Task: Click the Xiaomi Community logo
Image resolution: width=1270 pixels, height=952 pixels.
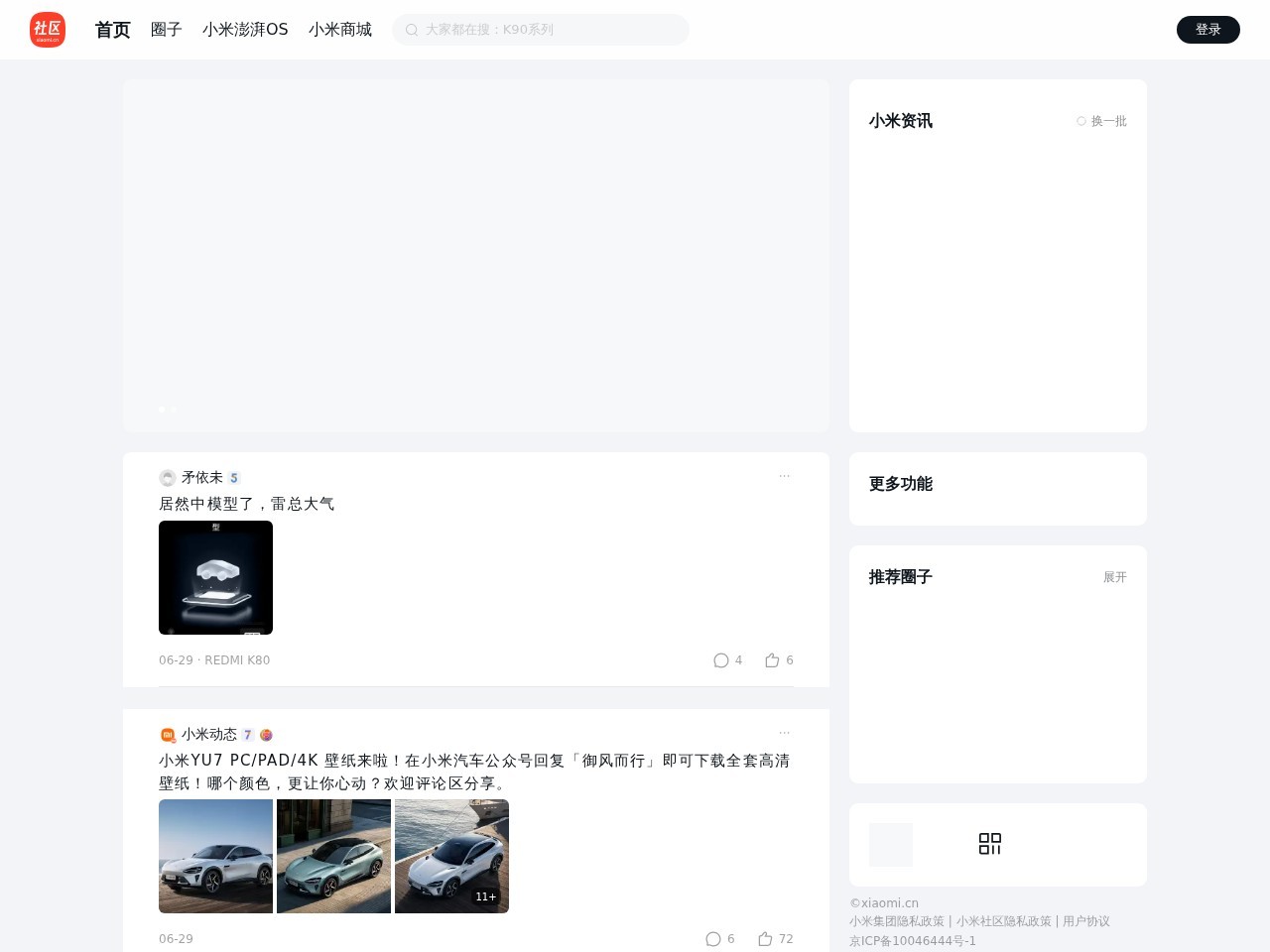Action: [x=47, y=30]
